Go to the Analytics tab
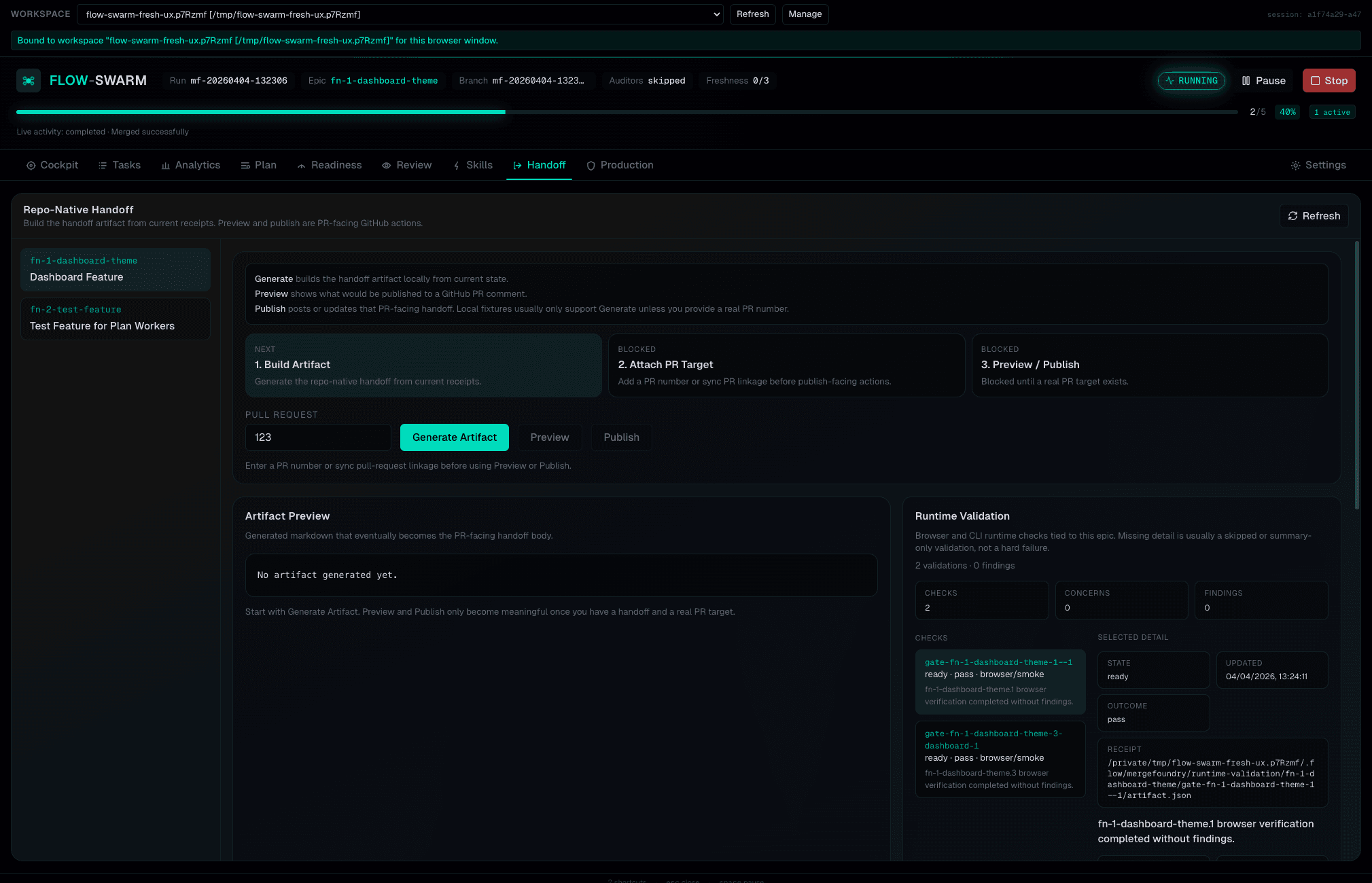This screenshot has height=883, width=1372. (x=190, y=165)
